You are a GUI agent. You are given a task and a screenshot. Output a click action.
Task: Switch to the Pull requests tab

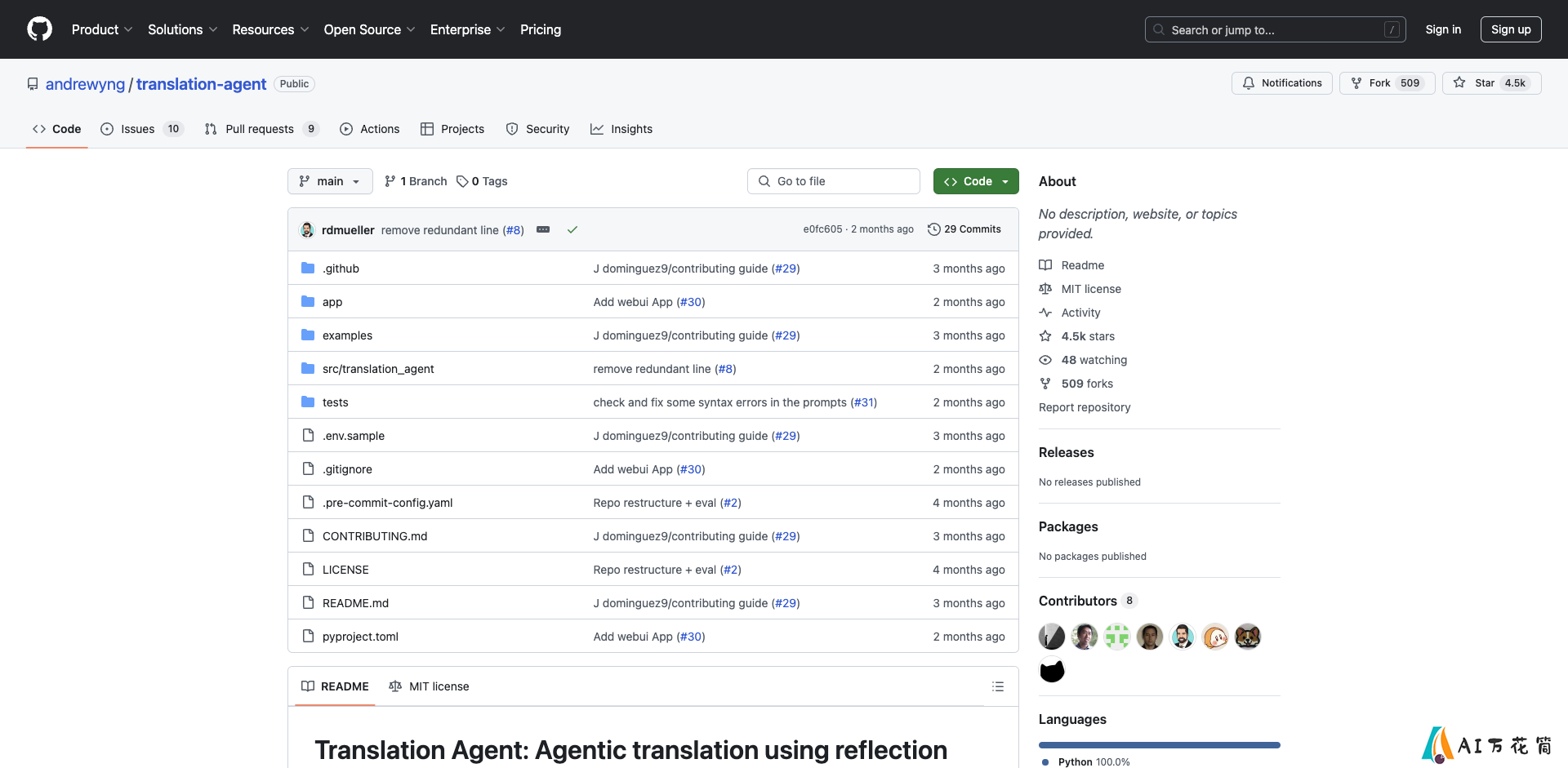click(x=261, y=129)
